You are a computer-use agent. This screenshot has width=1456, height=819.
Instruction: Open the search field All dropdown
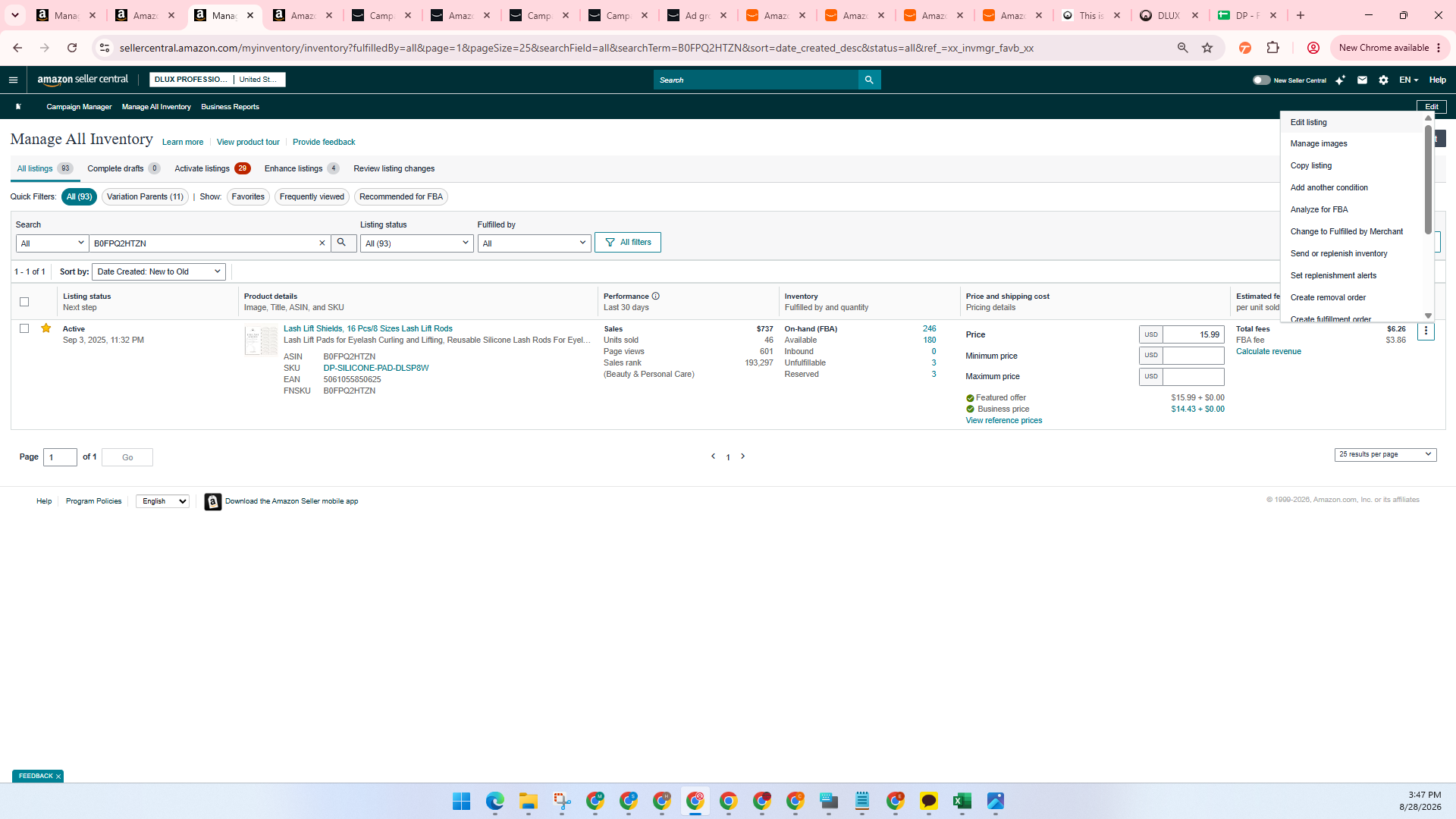52,243
